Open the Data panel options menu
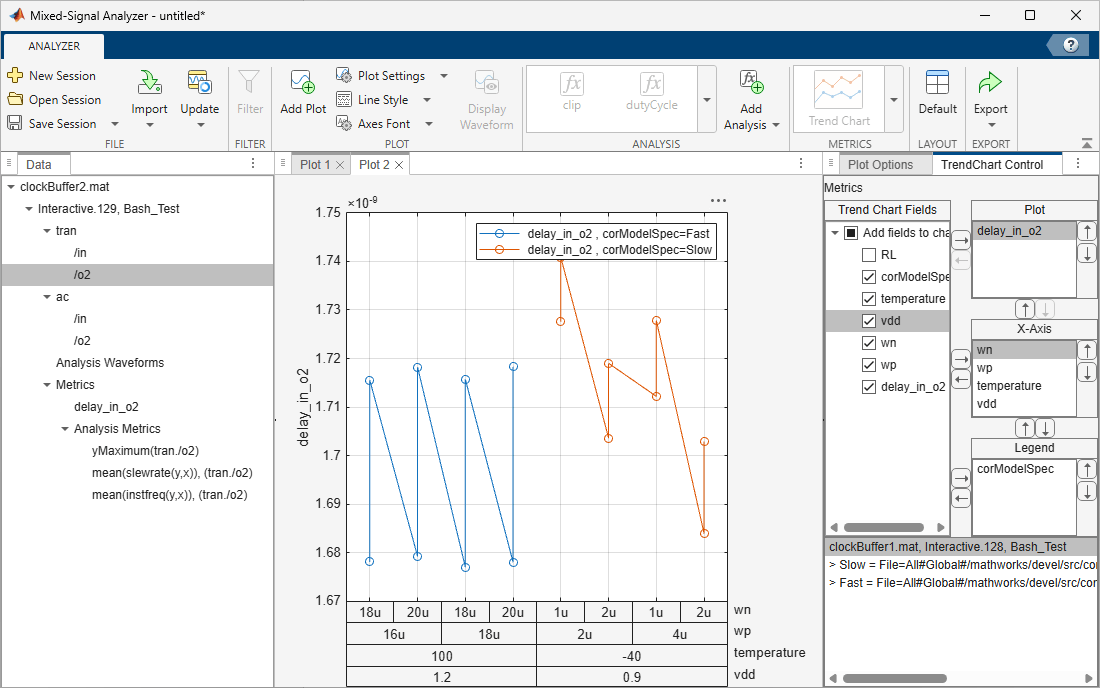 click(x=253, y=163)
